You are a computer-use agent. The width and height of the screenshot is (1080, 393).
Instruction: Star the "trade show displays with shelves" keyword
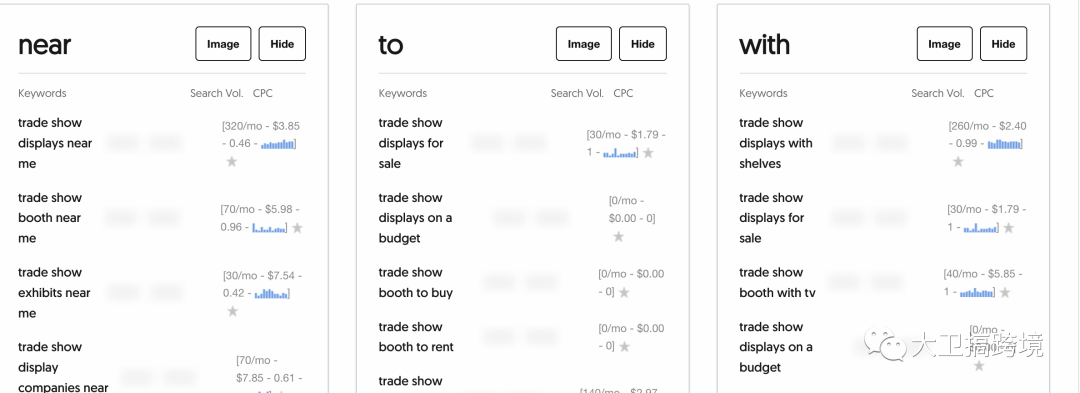tap(958, 161)
